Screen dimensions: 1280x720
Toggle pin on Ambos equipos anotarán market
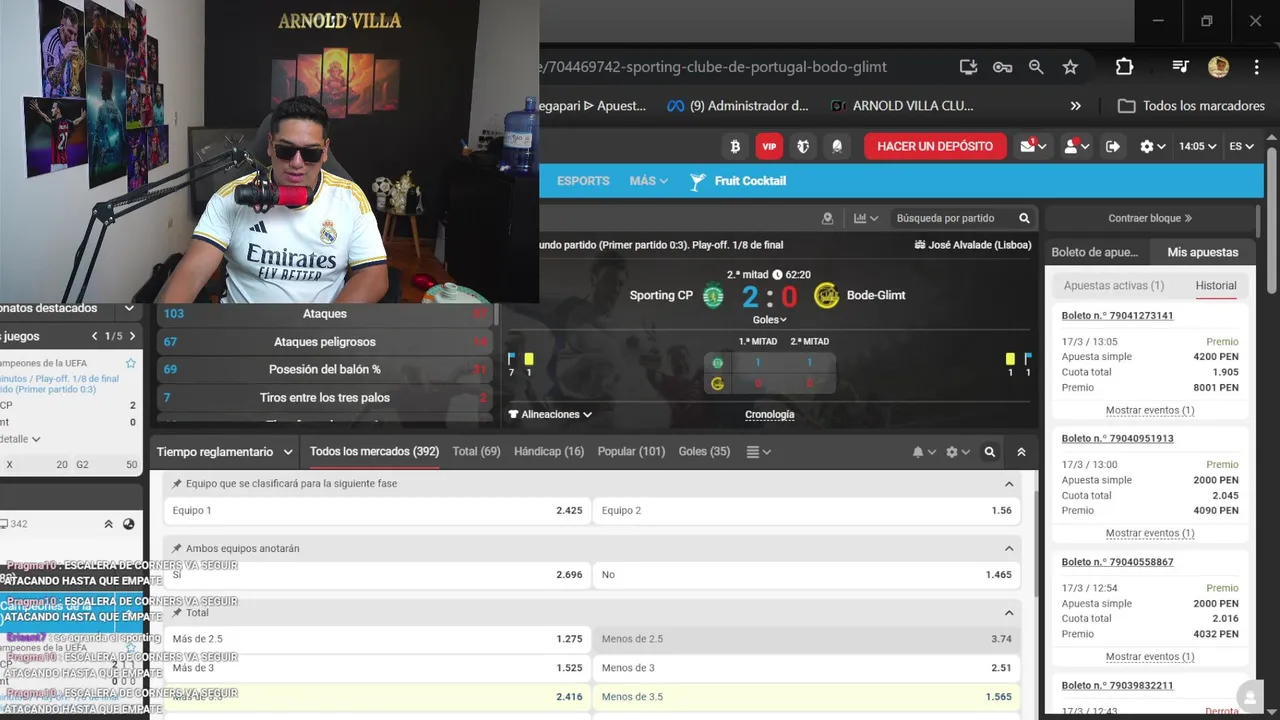[x=177, y=549]
